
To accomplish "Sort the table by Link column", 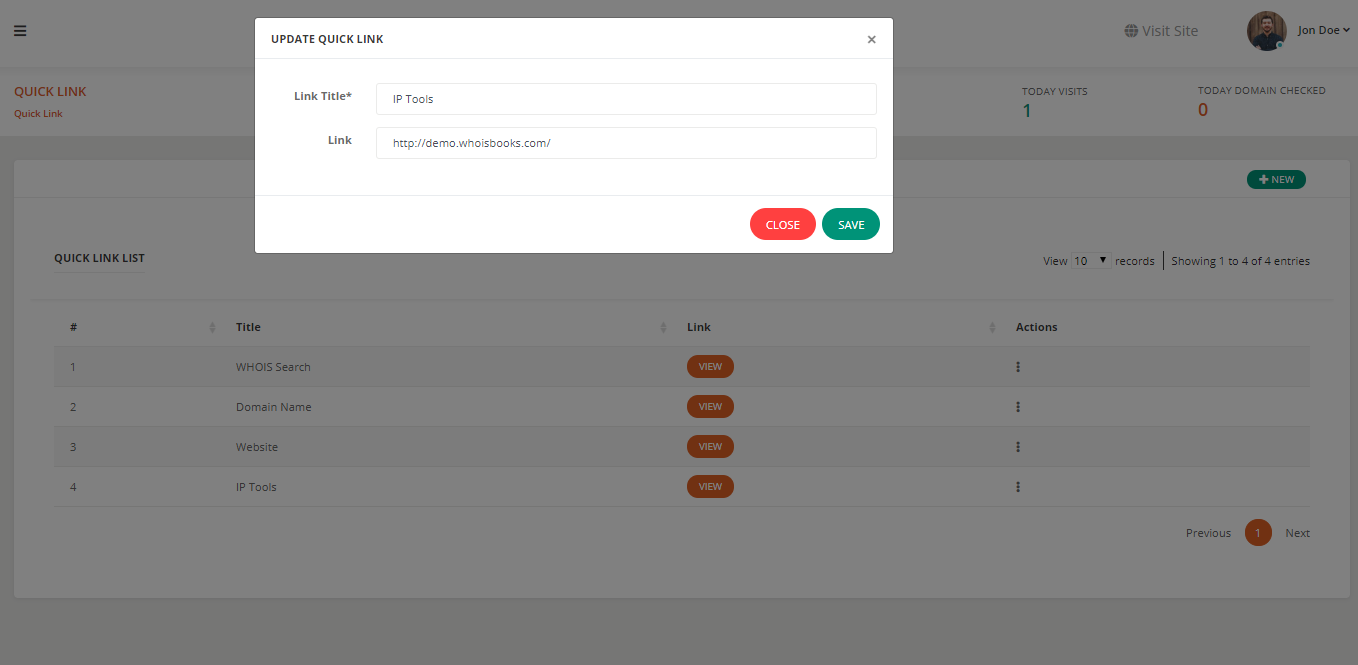I will [x=992, y=328].
